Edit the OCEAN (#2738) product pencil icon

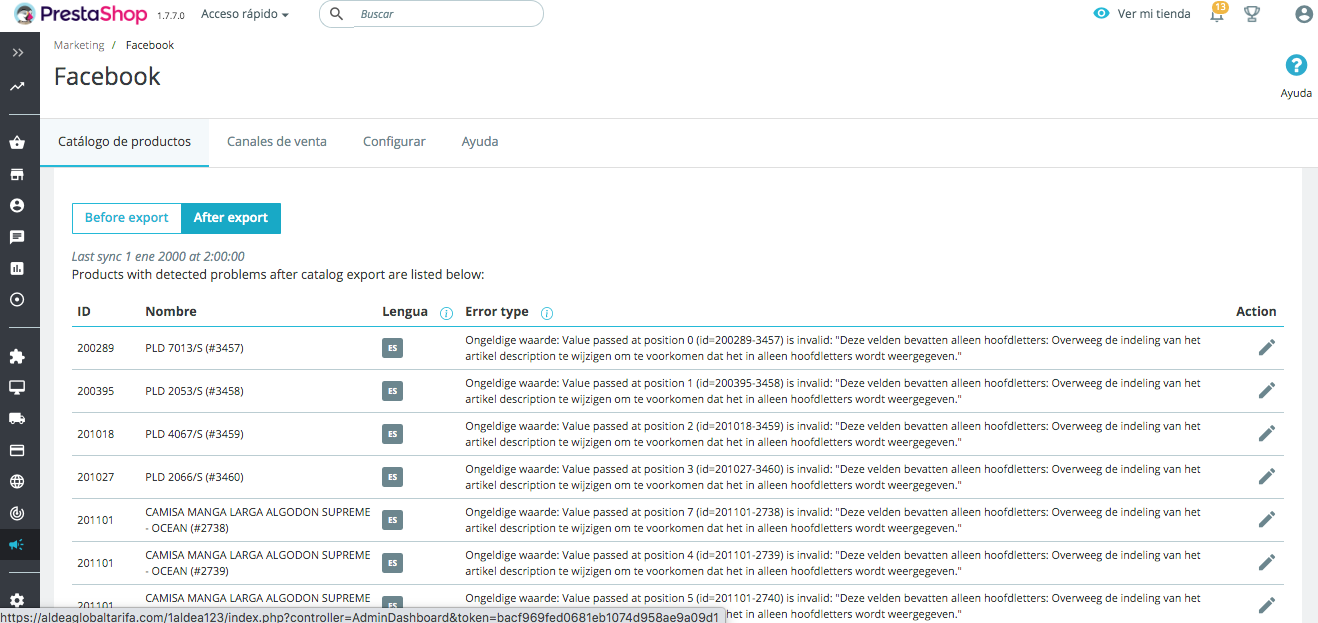pyautogui.click(x=1267, y=519)
